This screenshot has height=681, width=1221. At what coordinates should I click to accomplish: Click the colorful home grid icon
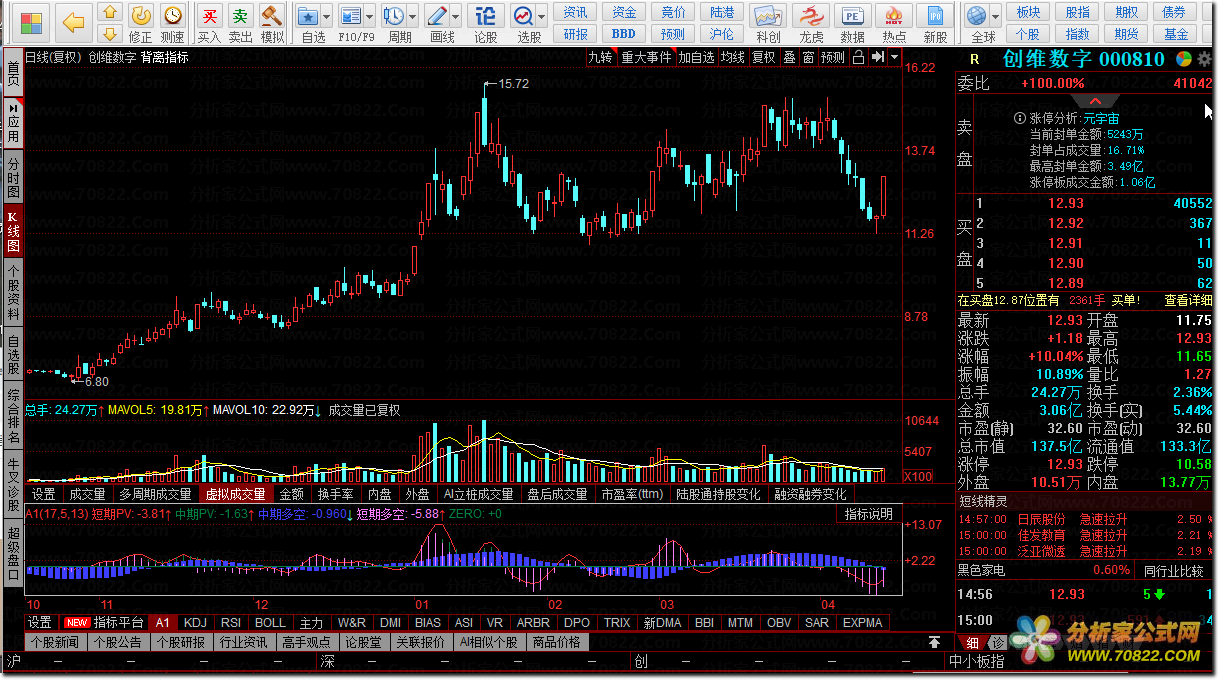[31, 22]
